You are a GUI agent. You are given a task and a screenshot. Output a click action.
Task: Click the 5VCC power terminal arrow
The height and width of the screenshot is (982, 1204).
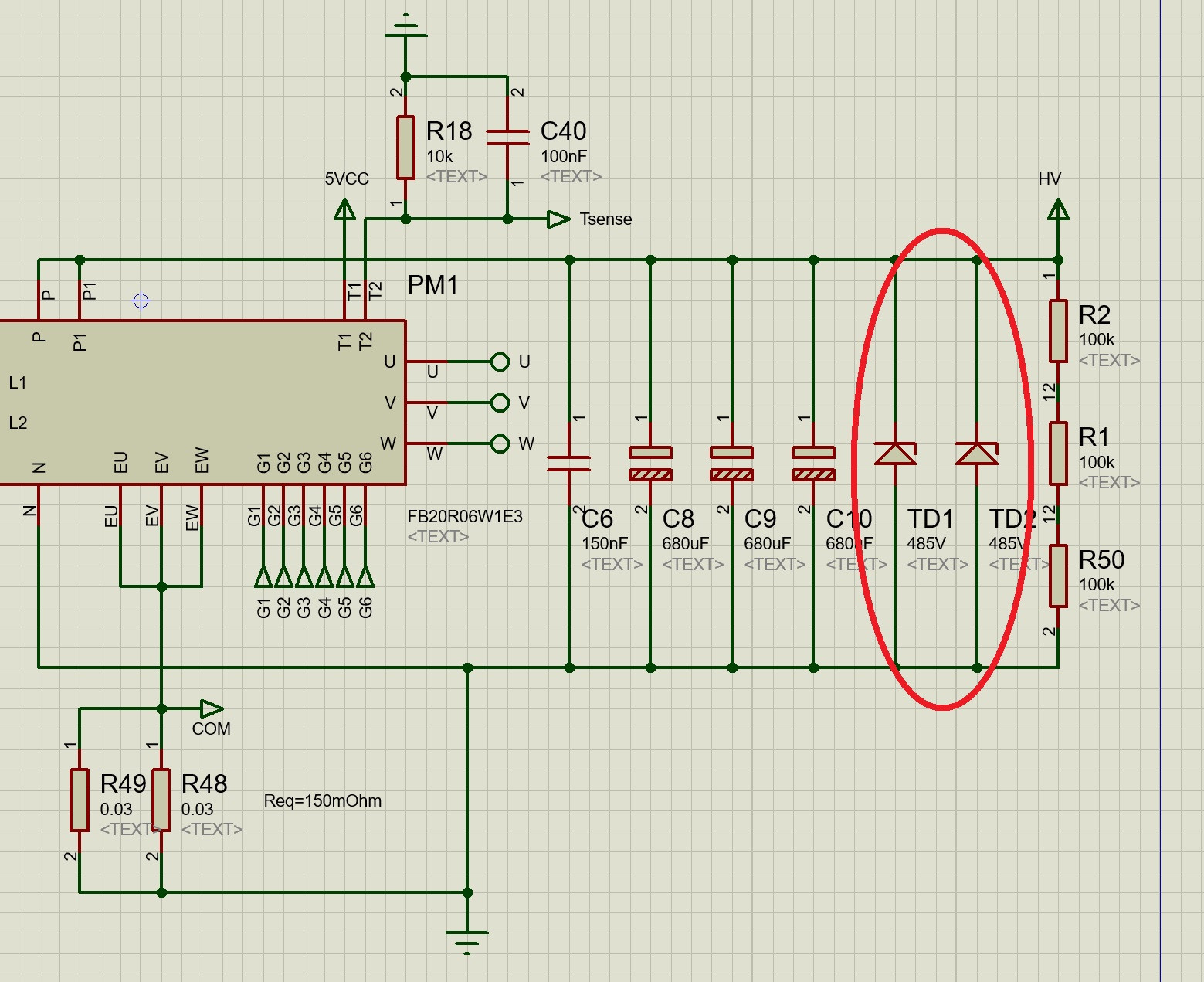click(344, 209)
